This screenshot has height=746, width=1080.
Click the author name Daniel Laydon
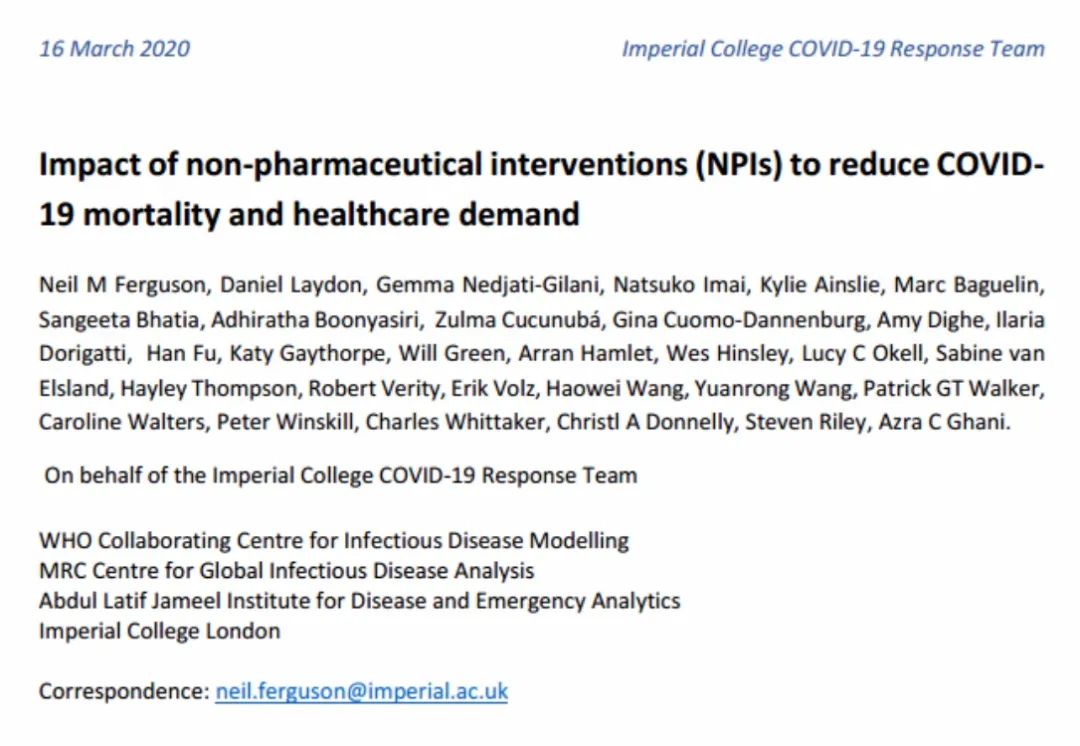click(291, 284)
